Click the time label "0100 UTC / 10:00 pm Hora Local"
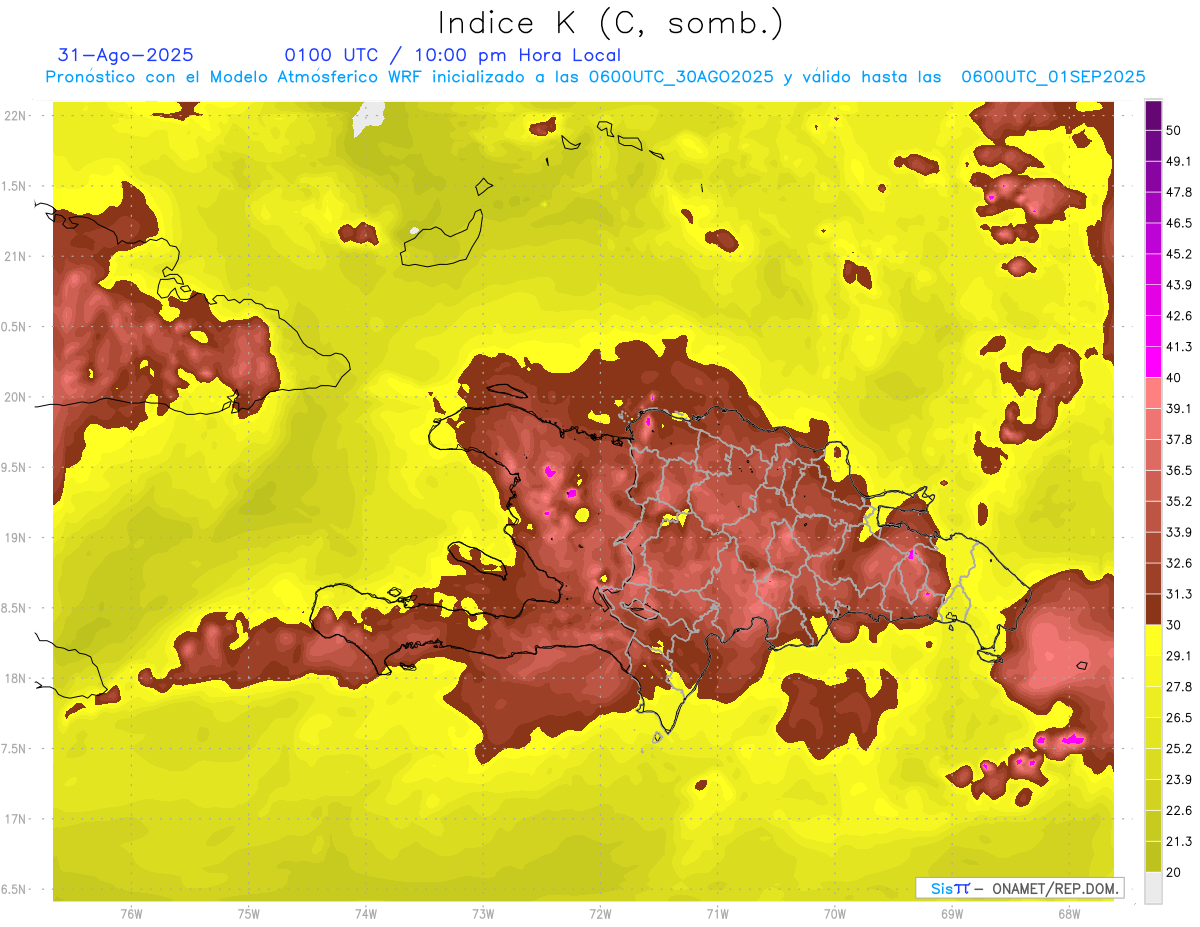The height and width of the screenshot is (927, 1200). (453, 55)
